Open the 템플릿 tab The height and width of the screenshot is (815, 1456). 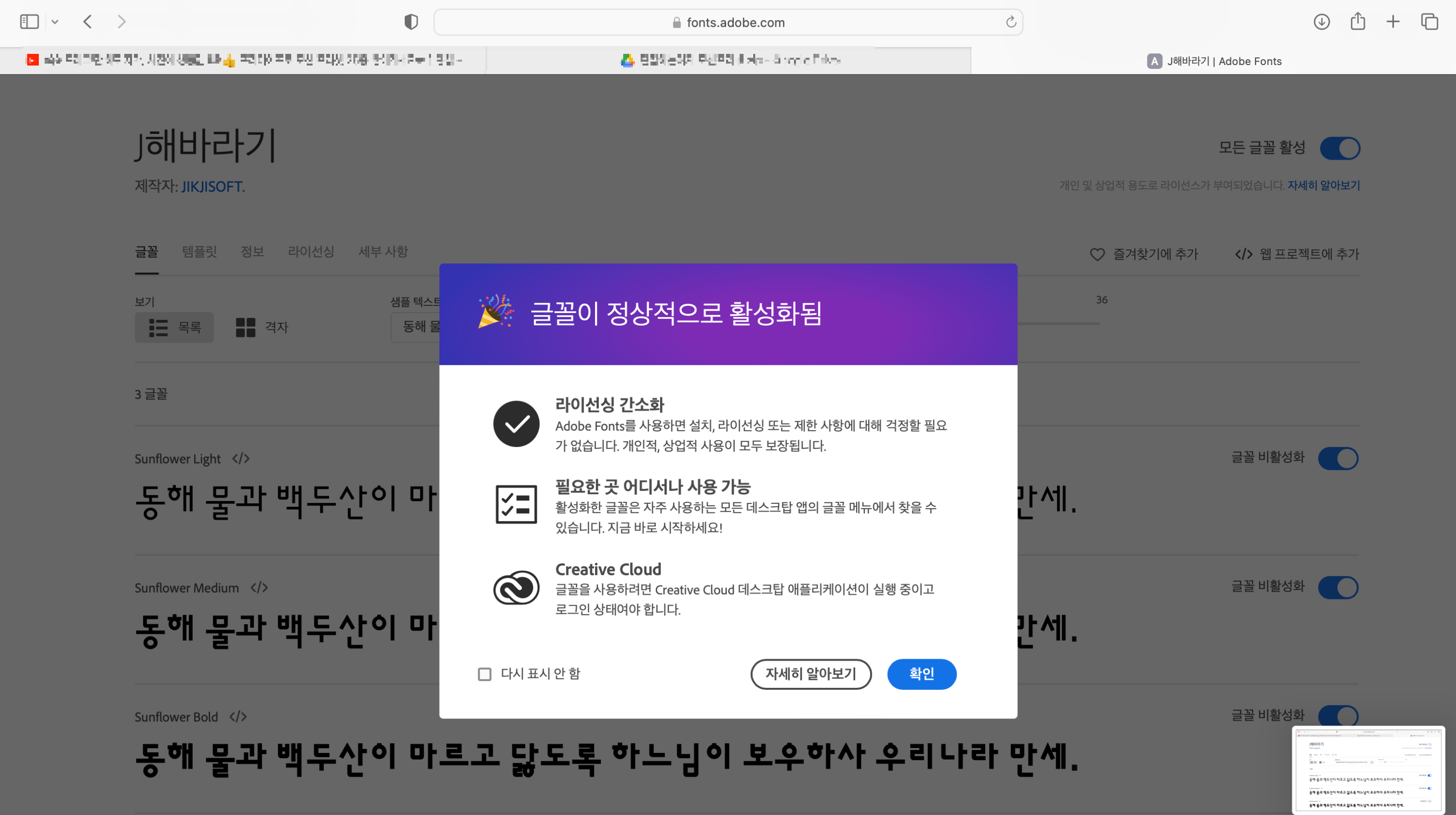coord(199,251)
